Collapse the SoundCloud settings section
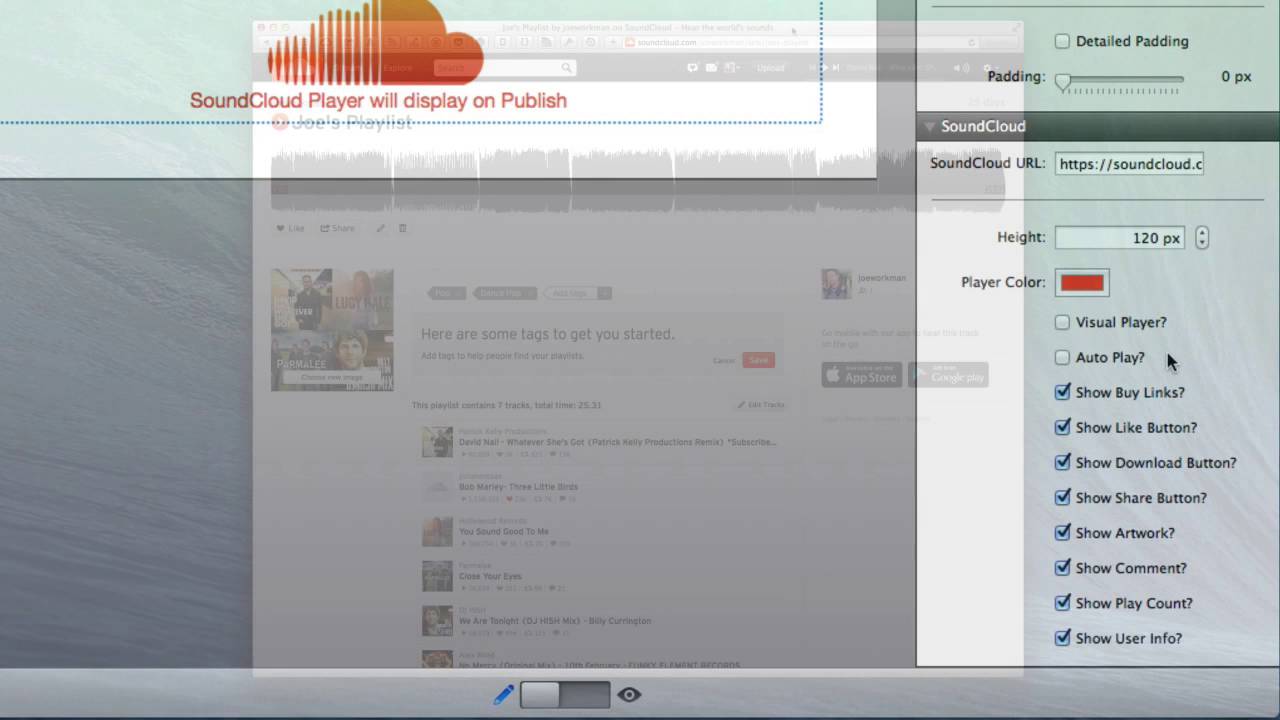The height and width of the screenshot is (720, 1280). (930, 127)
